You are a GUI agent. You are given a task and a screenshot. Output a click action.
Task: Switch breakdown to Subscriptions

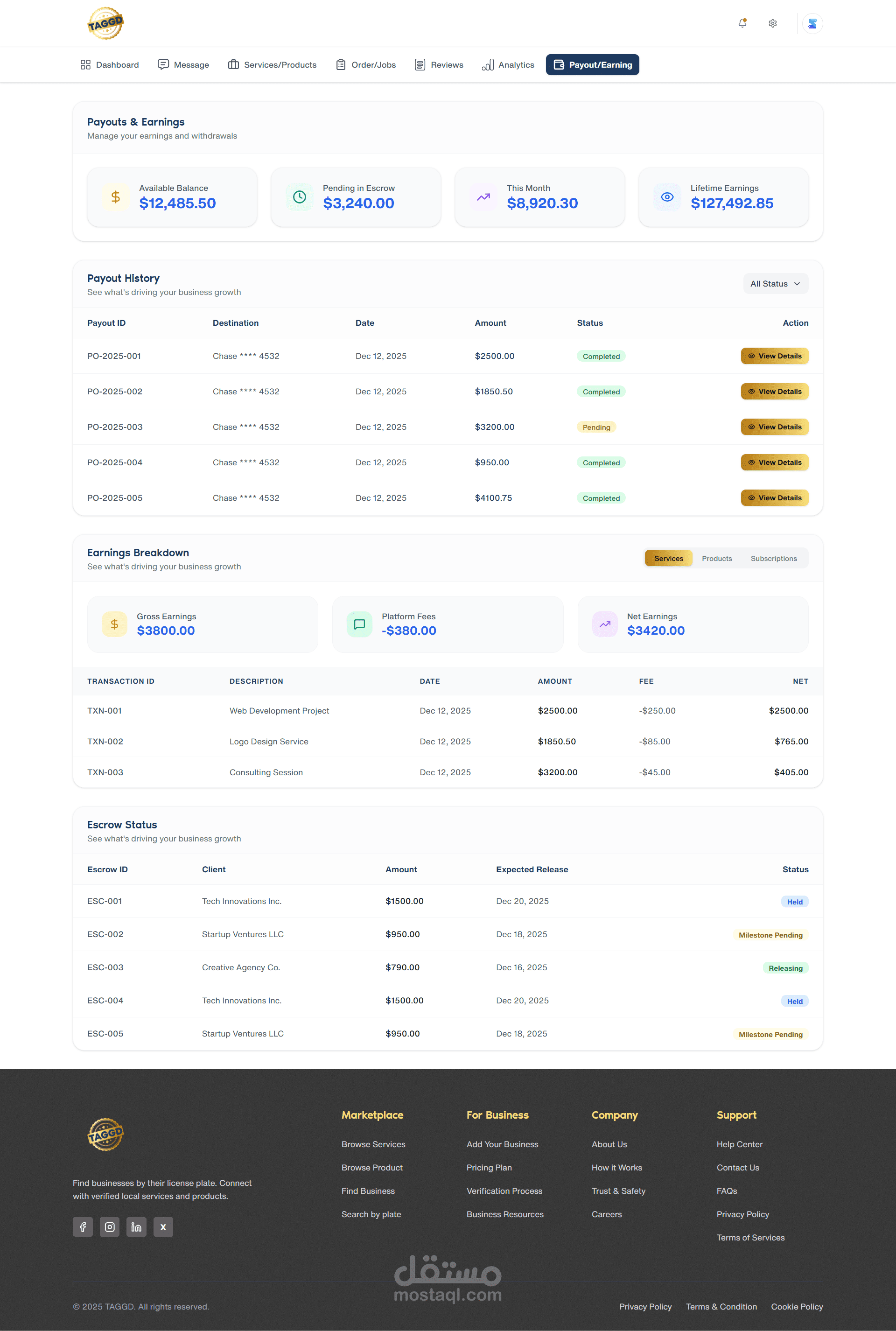773,558
